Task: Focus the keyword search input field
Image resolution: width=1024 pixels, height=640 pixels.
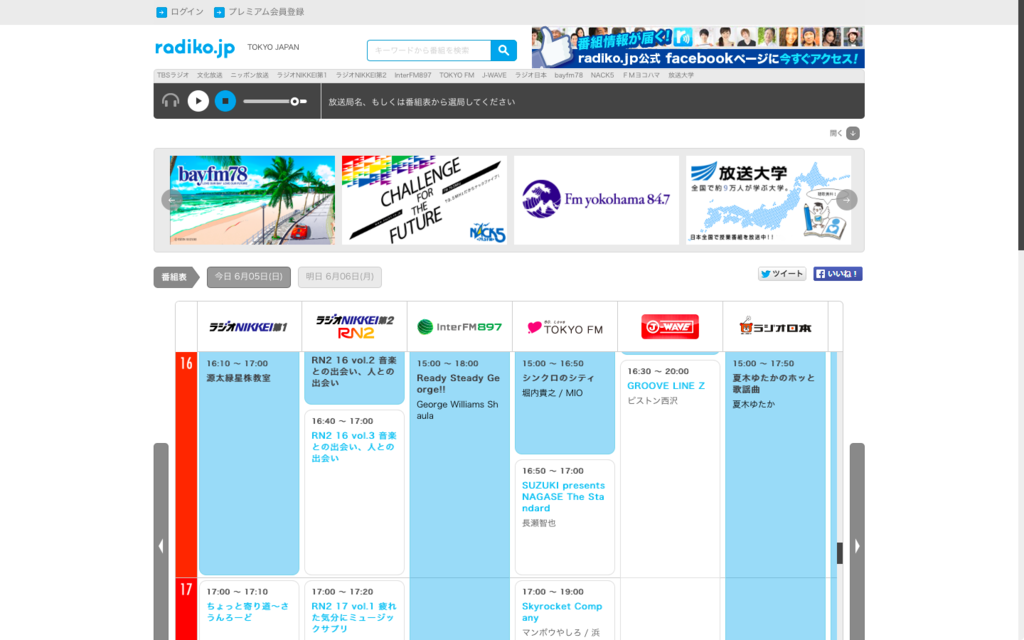Action: pos(429,50)
